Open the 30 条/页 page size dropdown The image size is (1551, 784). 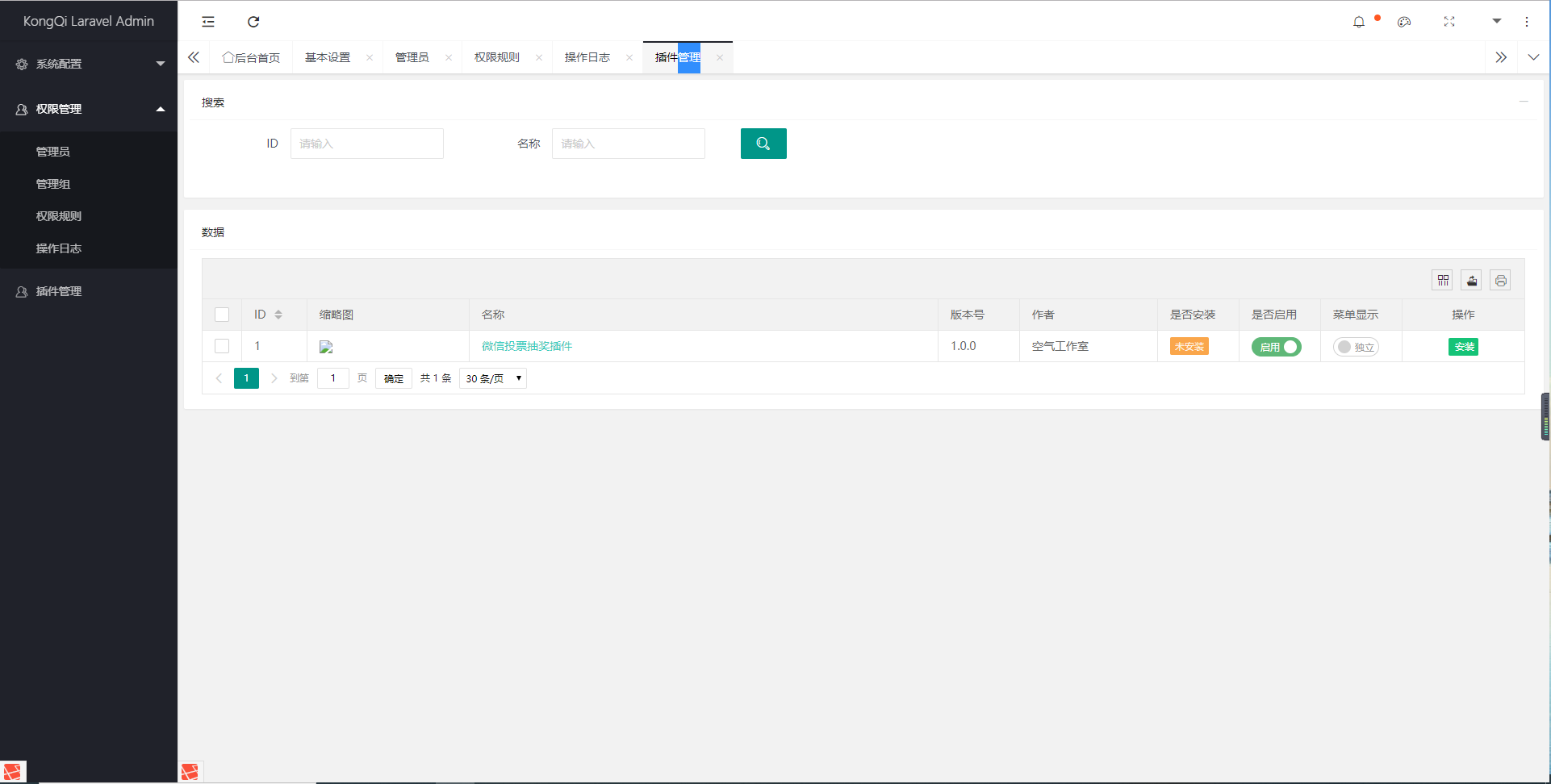click(493, 378)
